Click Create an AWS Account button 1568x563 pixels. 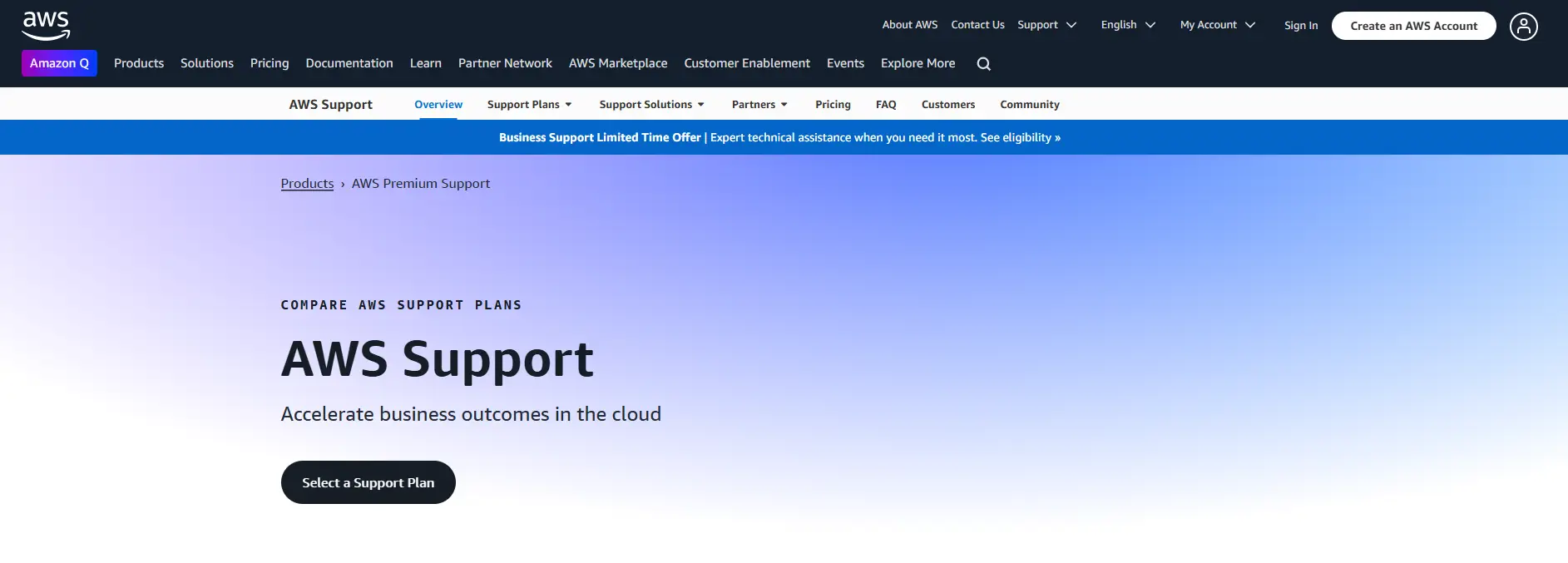click(1413, 26)
